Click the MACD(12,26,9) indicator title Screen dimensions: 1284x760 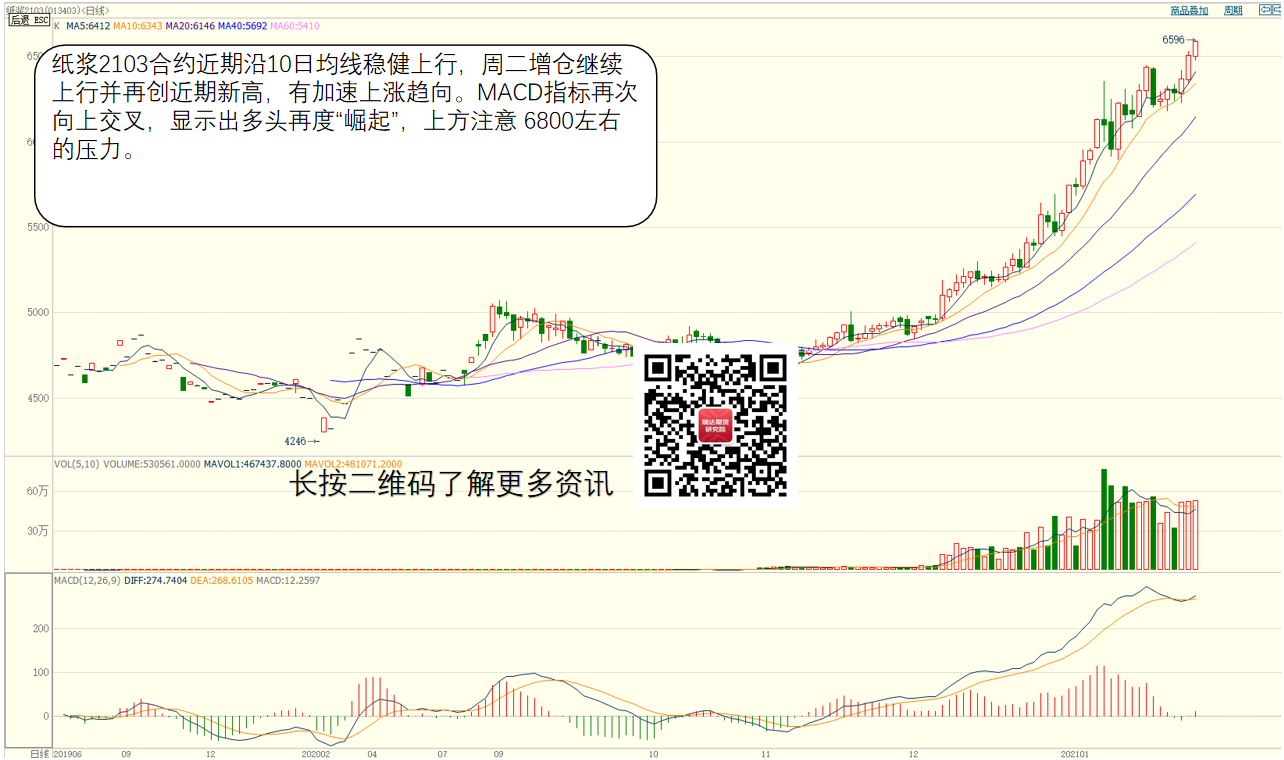(87, 580)
